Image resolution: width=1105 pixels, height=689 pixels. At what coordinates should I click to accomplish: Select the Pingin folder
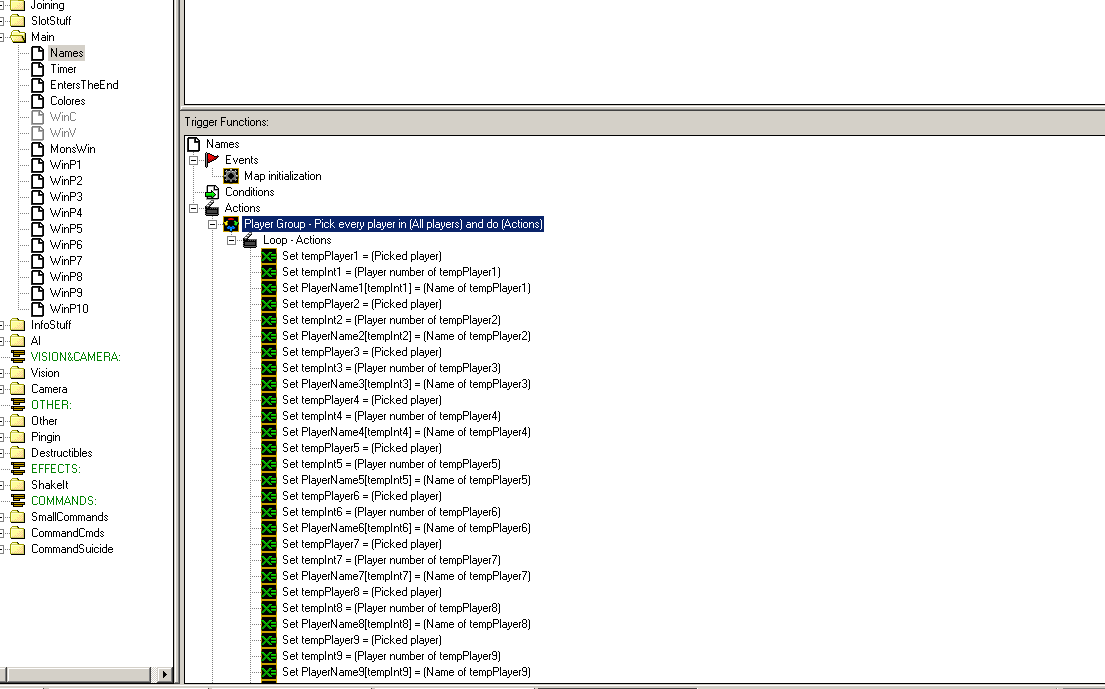[x=45, y=437]
